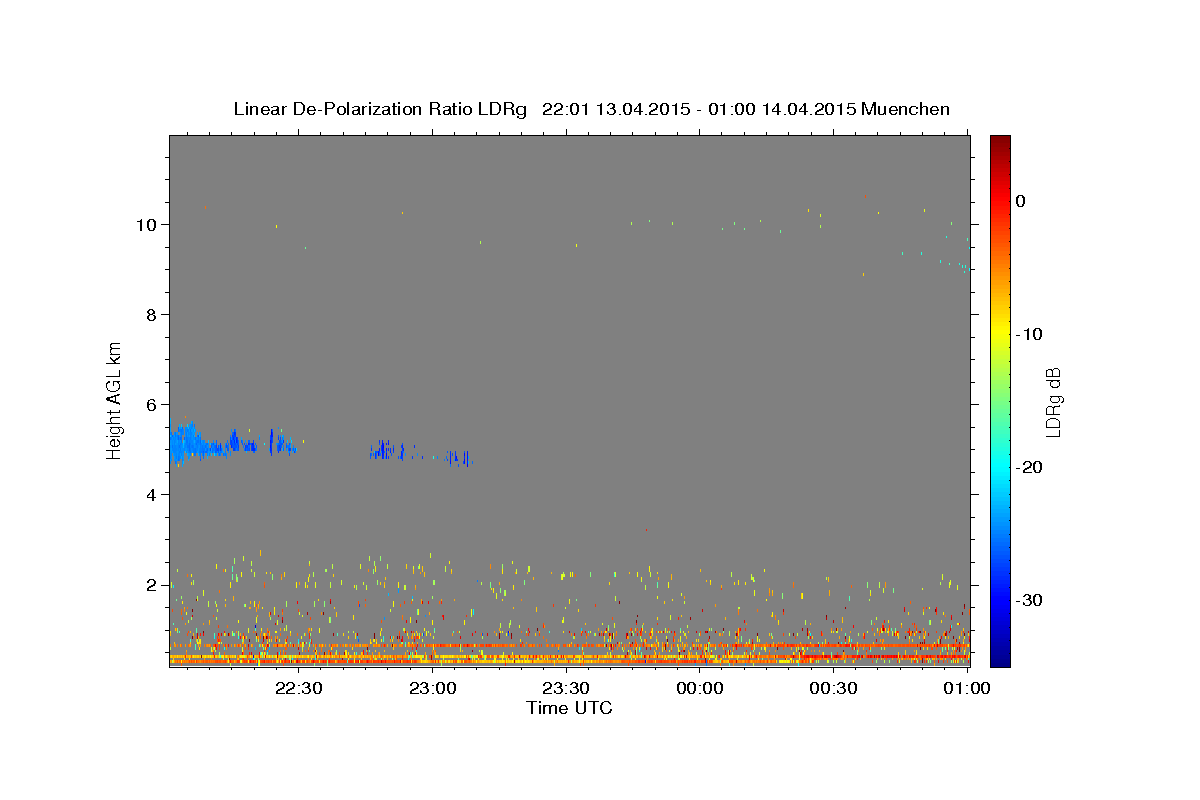This screenshot has height=800, width=1200.
Task: Click the plot title 'Linear De-Polarization Ratio LDRg'
Action: pos(379,109)
